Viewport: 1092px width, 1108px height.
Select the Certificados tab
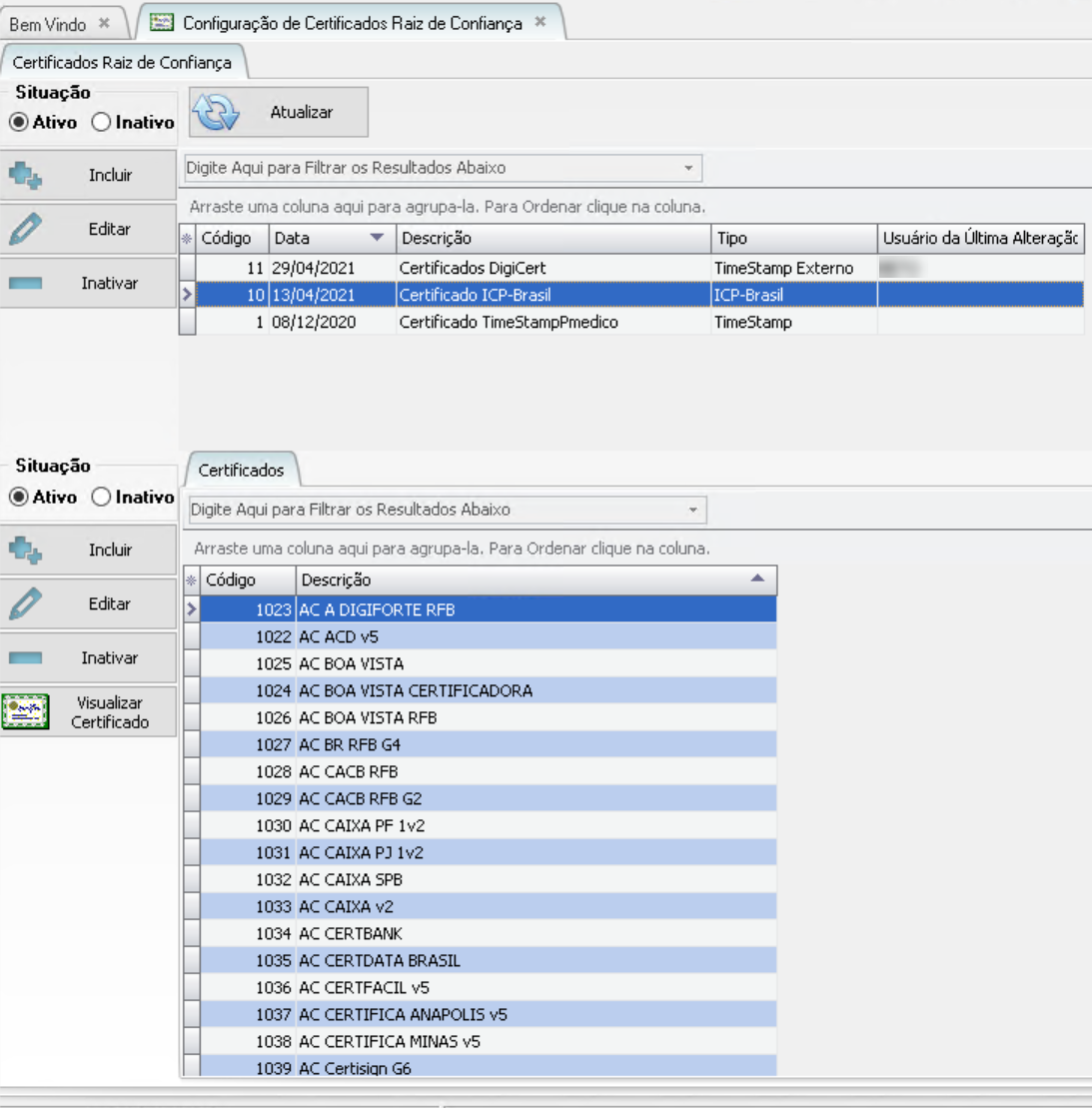pyautogui.click(x=241, y=470)
